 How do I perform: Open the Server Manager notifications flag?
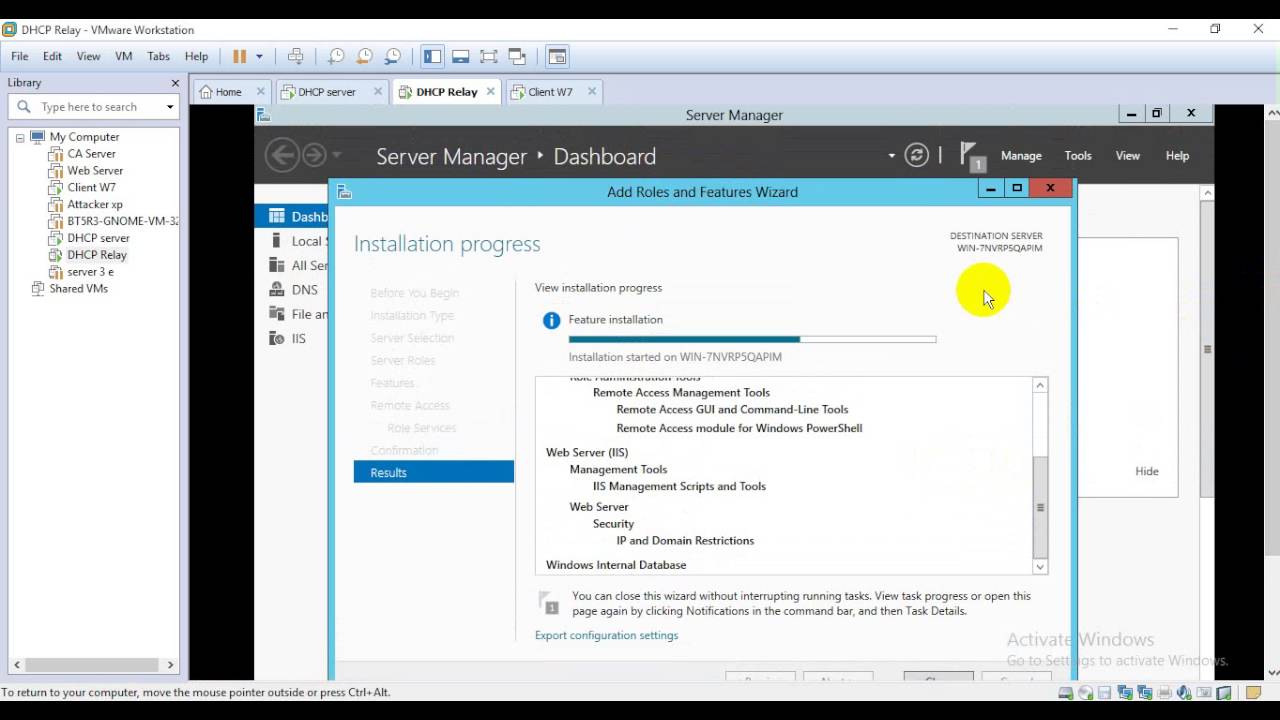tap(972, 156)
